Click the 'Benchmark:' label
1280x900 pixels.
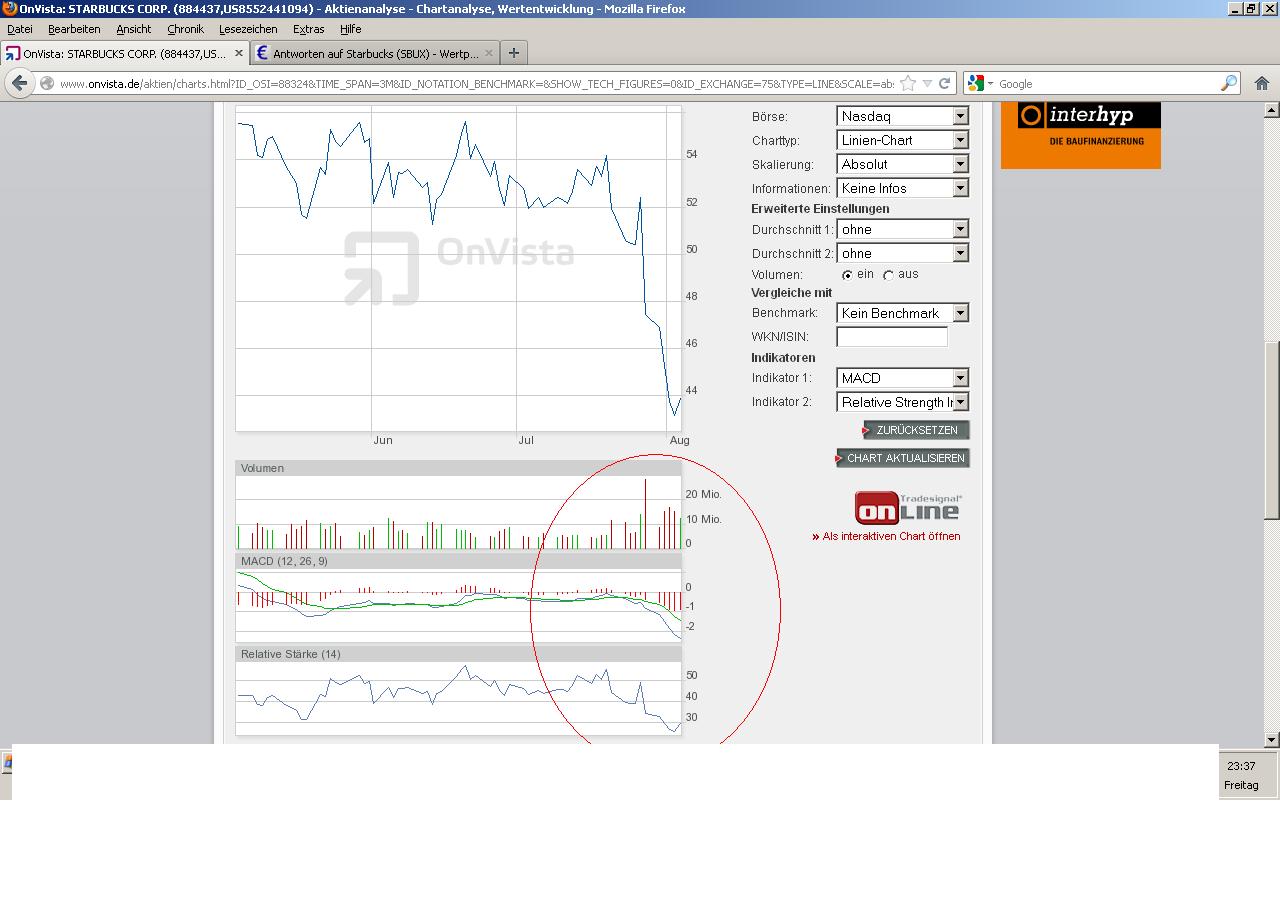785,313
